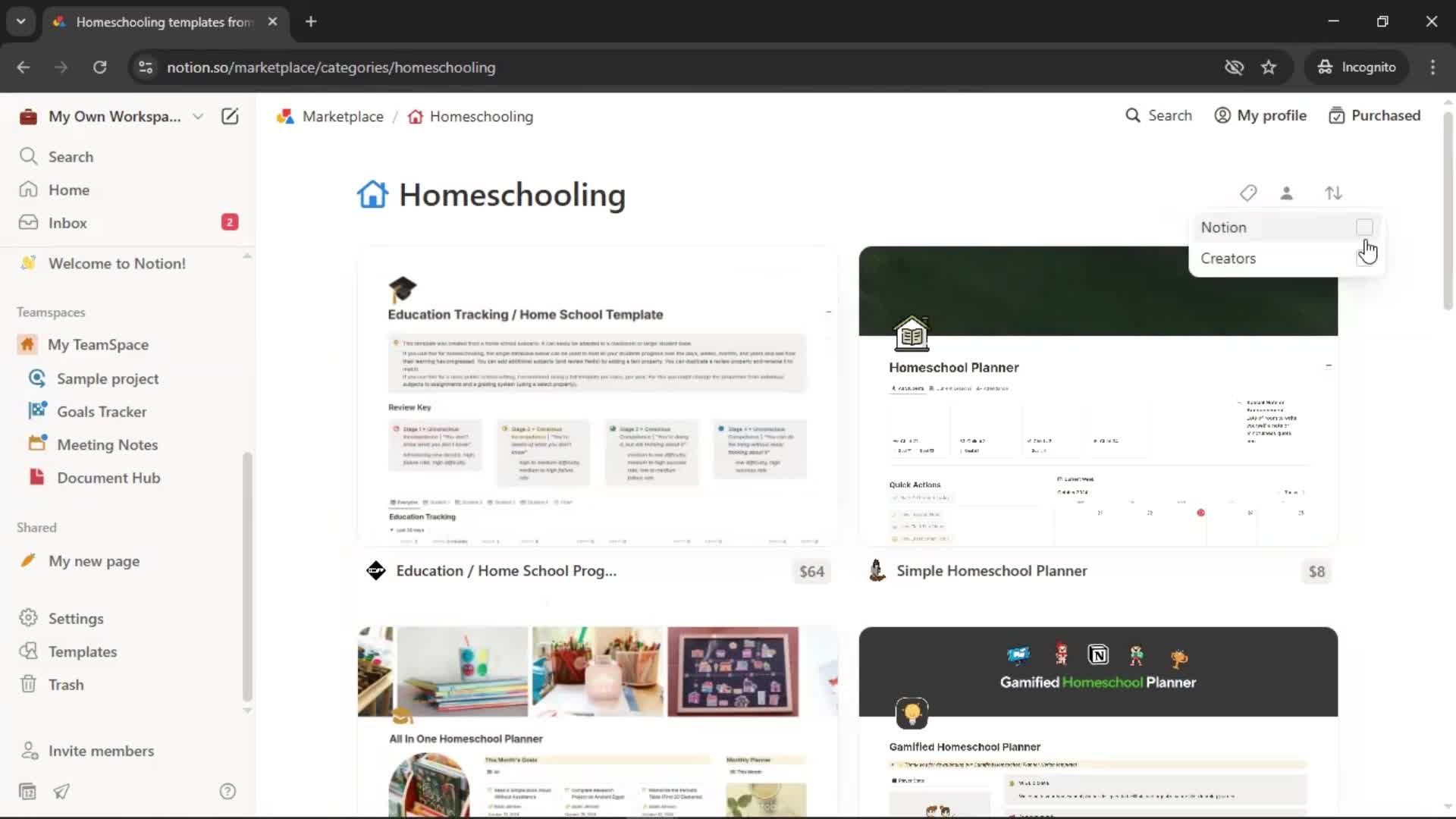Screen dimensions: 1456x819
Task: Open Goals Tracker page
Action: click(102, 412)
